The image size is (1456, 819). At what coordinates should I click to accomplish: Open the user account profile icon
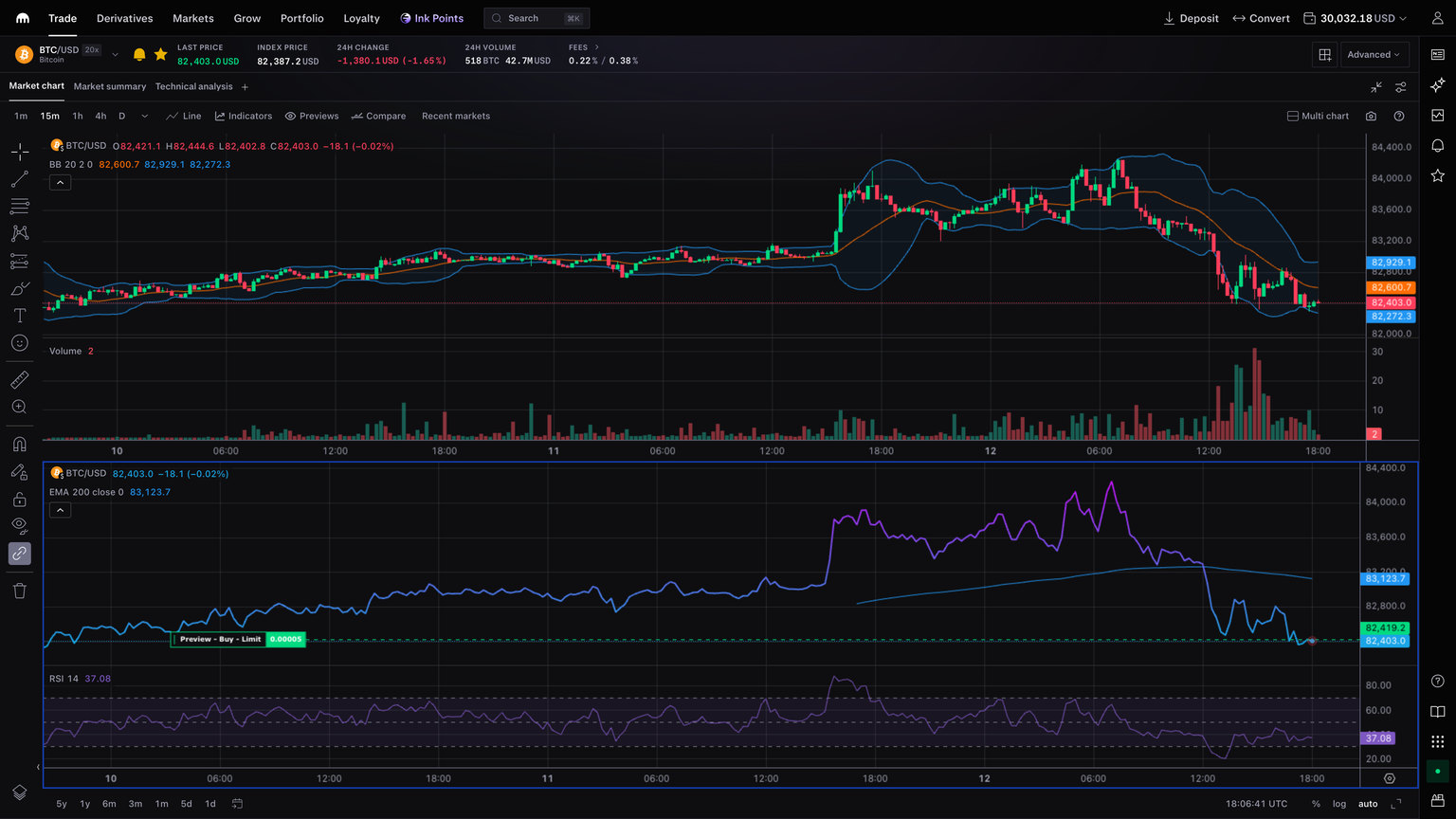(1438, 18)
